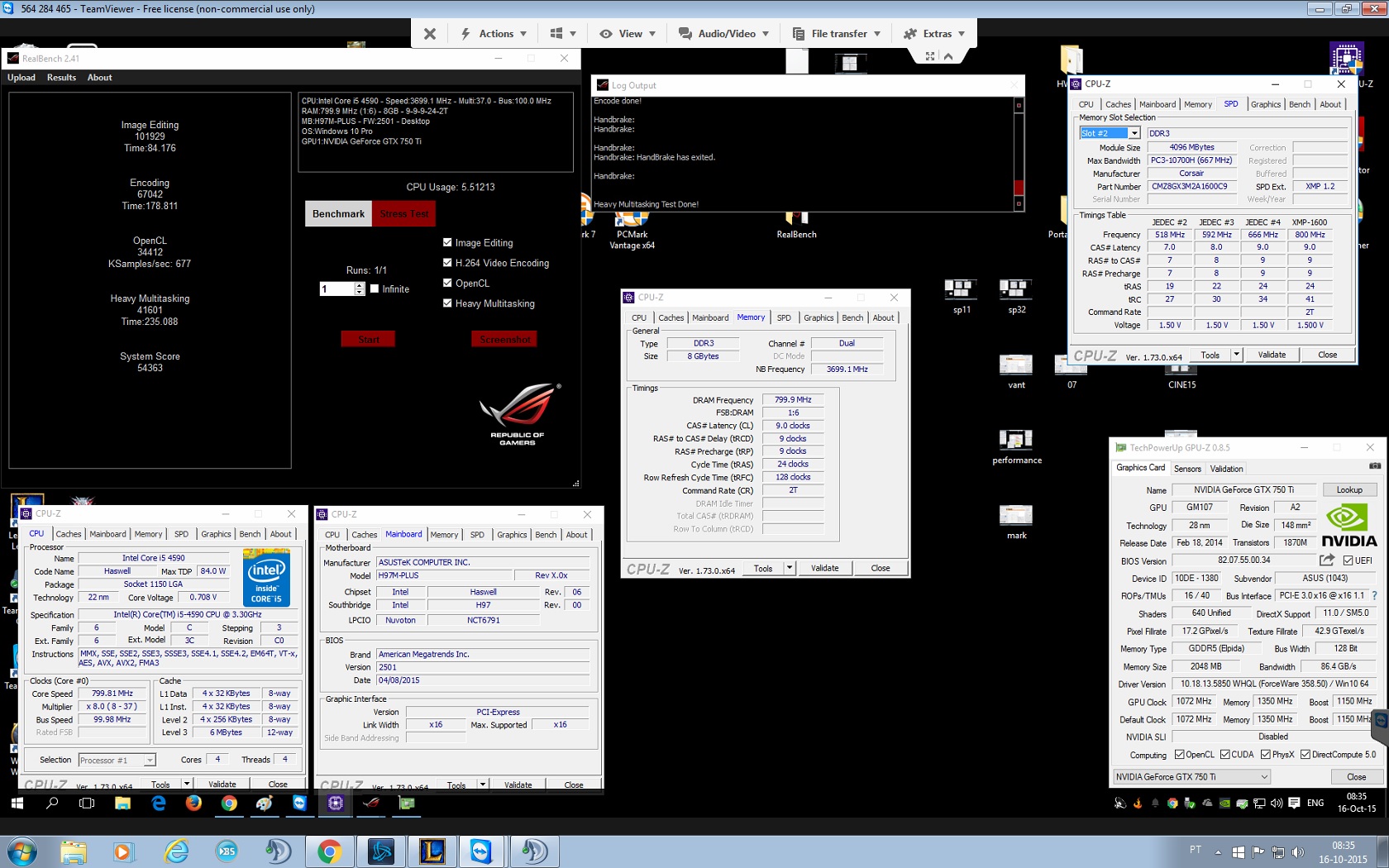Screen dimensions: 1389x868
Task: Open the mark desktop icon
Action: (x=1016, y=522)
